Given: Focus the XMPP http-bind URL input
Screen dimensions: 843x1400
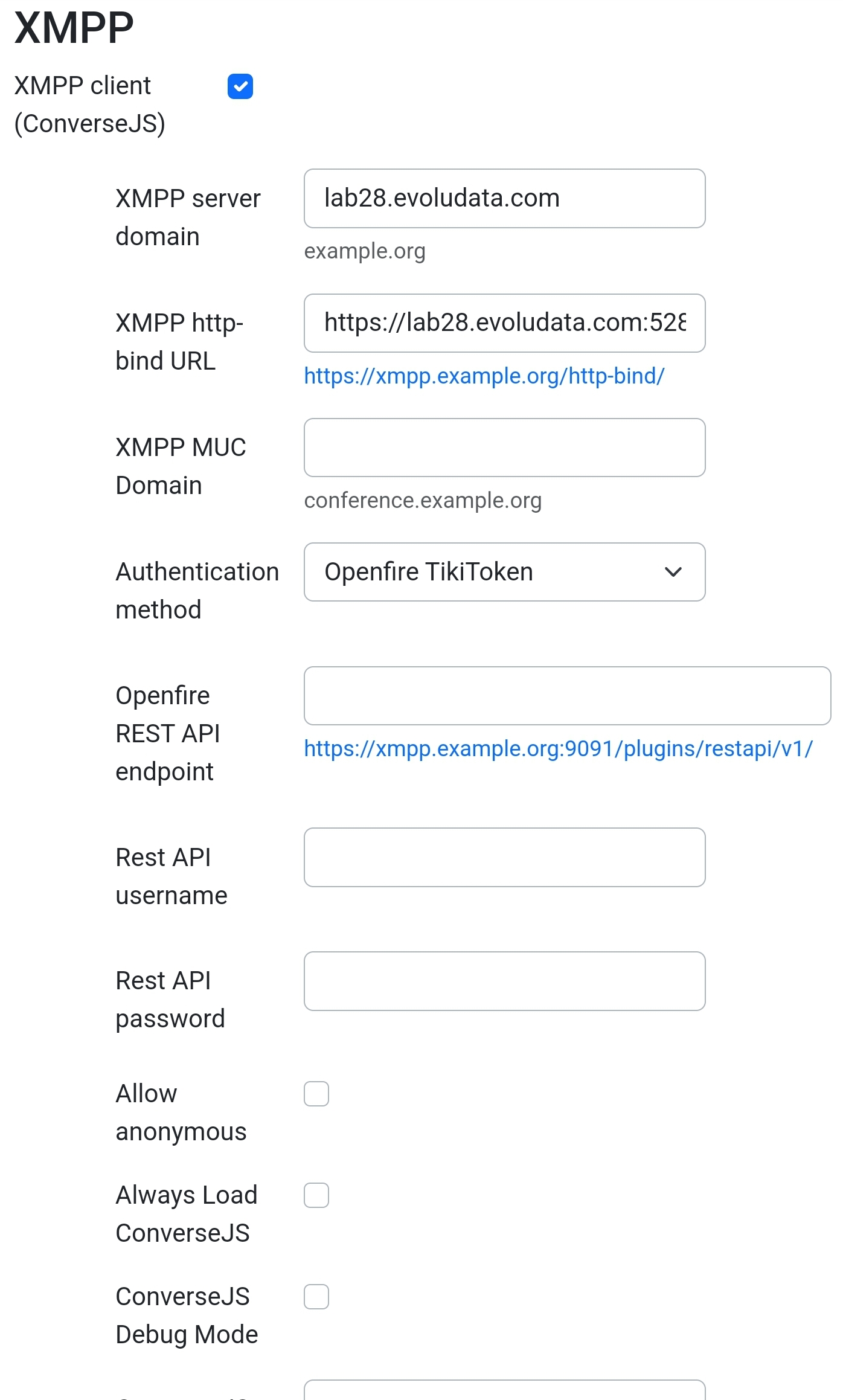Looking at the screenshot, I should pos(505,323).
